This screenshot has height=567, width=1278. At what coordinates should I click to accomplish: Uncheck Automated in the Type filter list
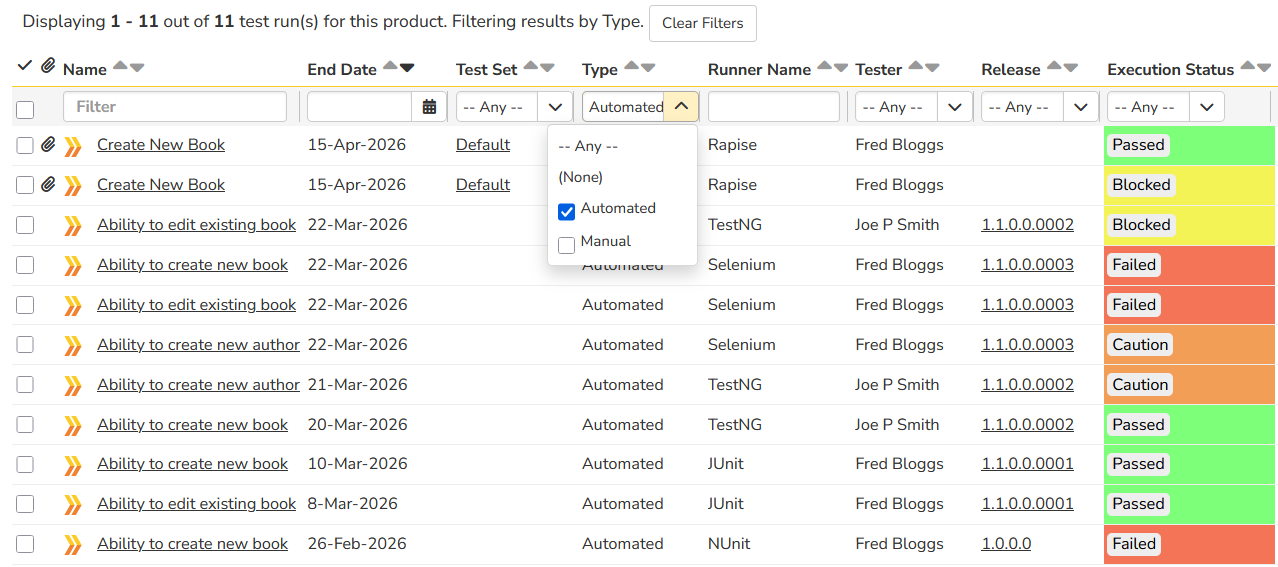click(566, 211)
